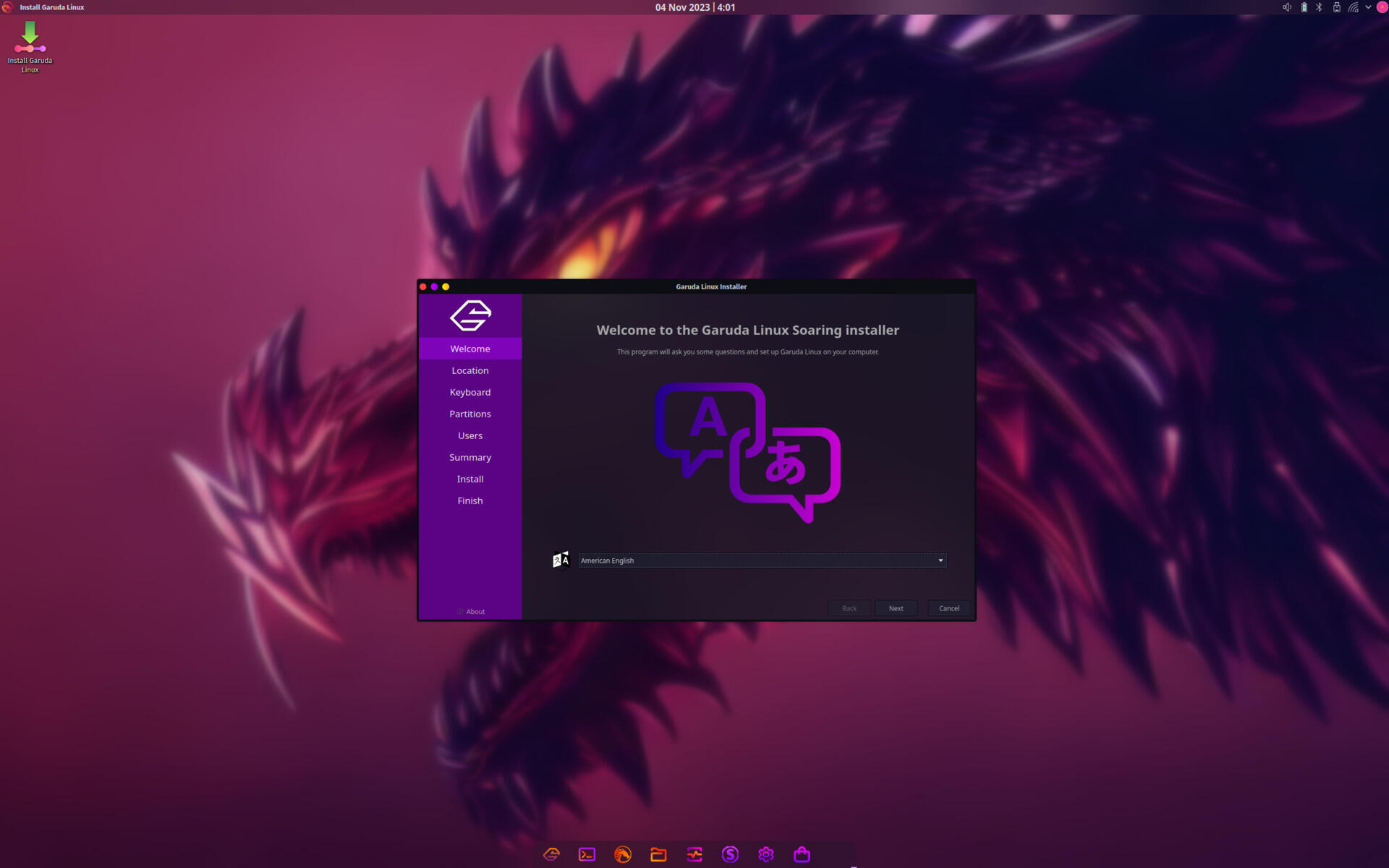Select the Summary step in sidebar
The width and height of the screenshot is (1389, 868).
(470, 457)
